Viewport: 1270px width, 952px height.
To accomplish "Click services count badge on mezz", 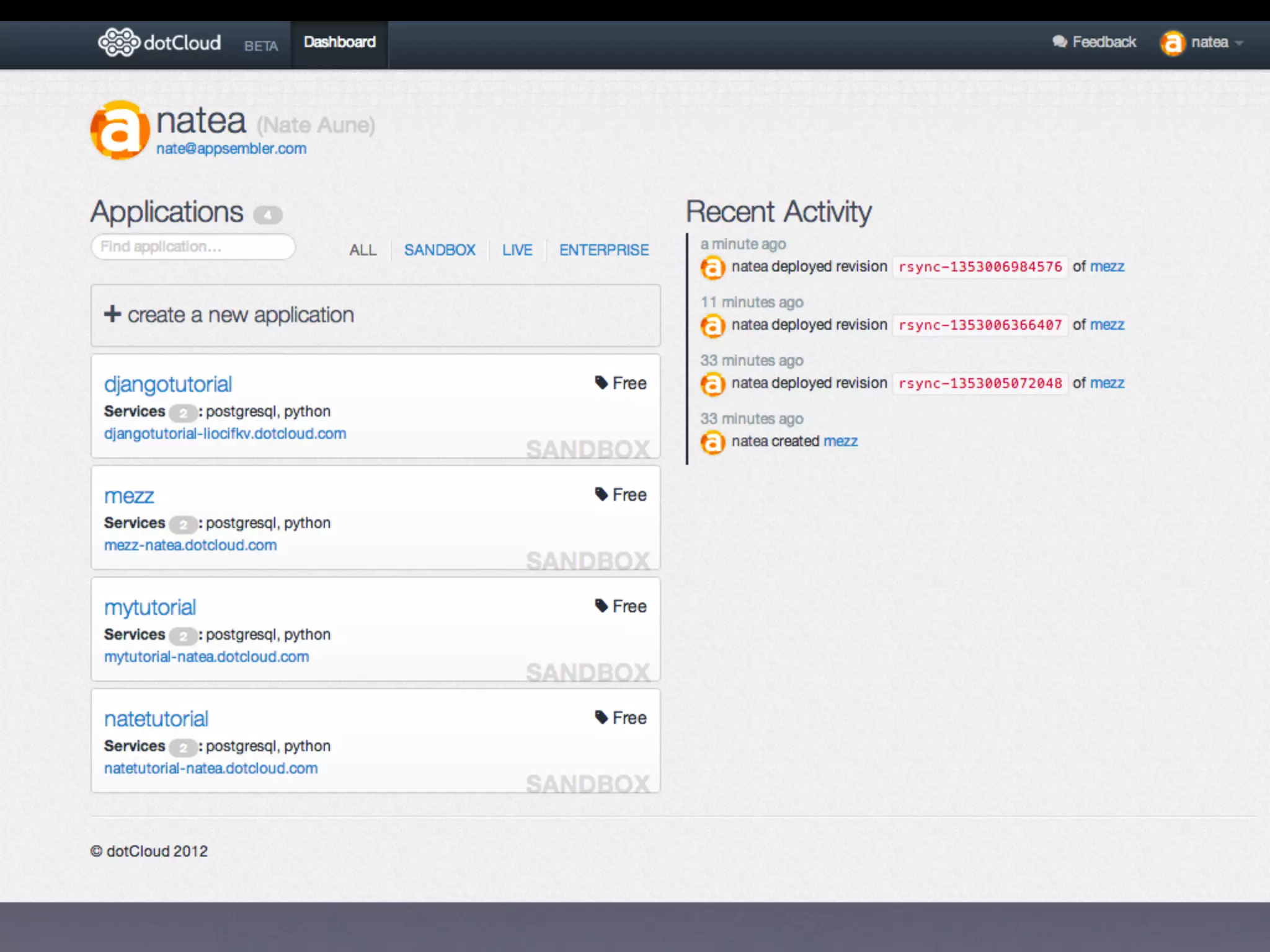I will [x=183, y=524].
